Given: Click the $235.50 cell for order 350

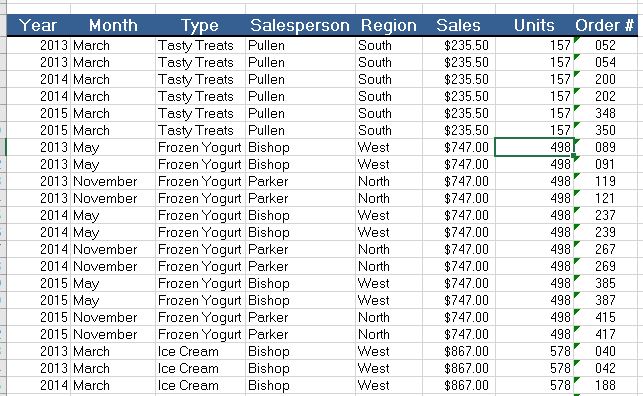Looking at the screenshot, I should click(x=459, y=130).
